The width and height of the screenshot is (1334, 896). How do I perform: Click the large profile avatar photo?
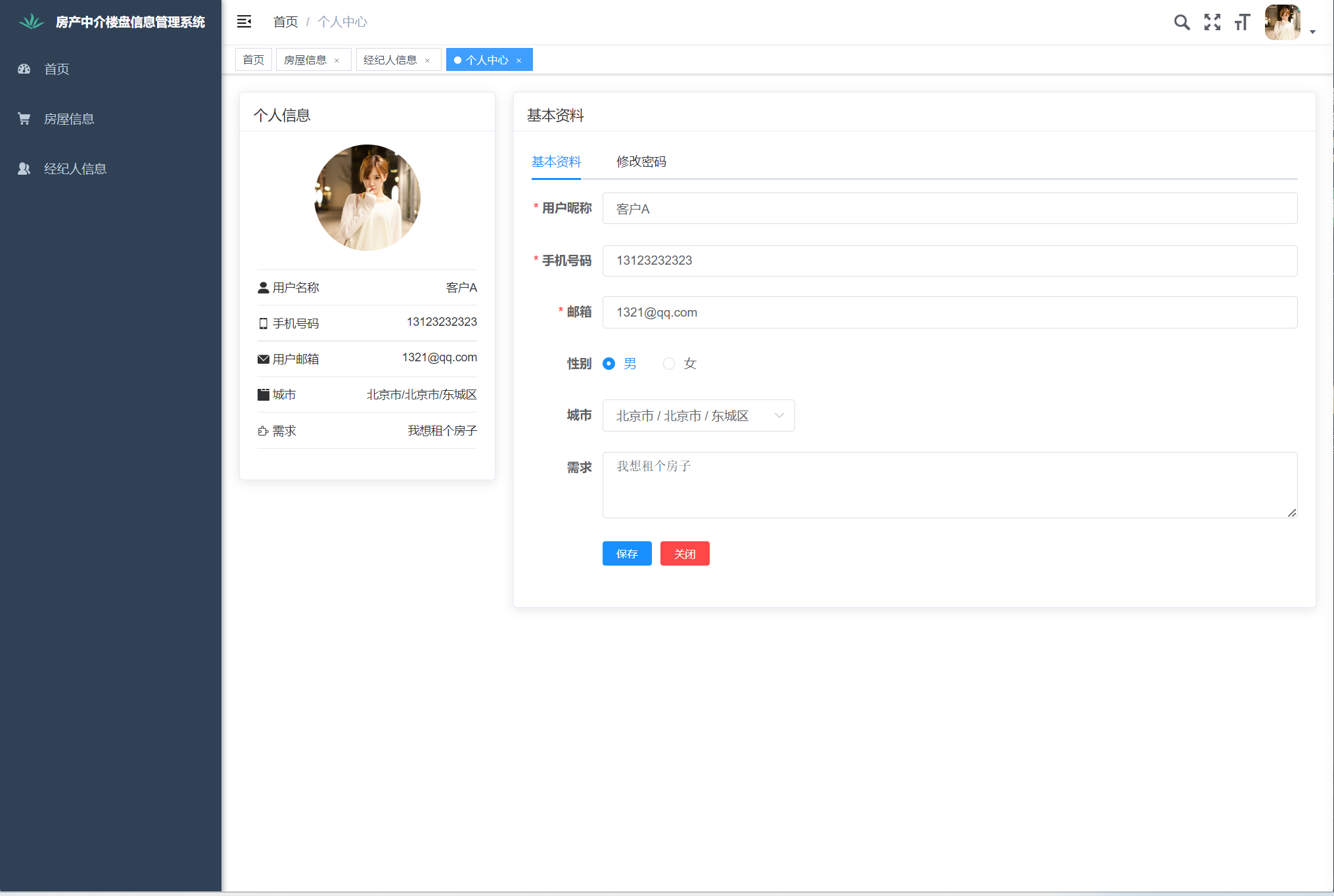[367, 197]
